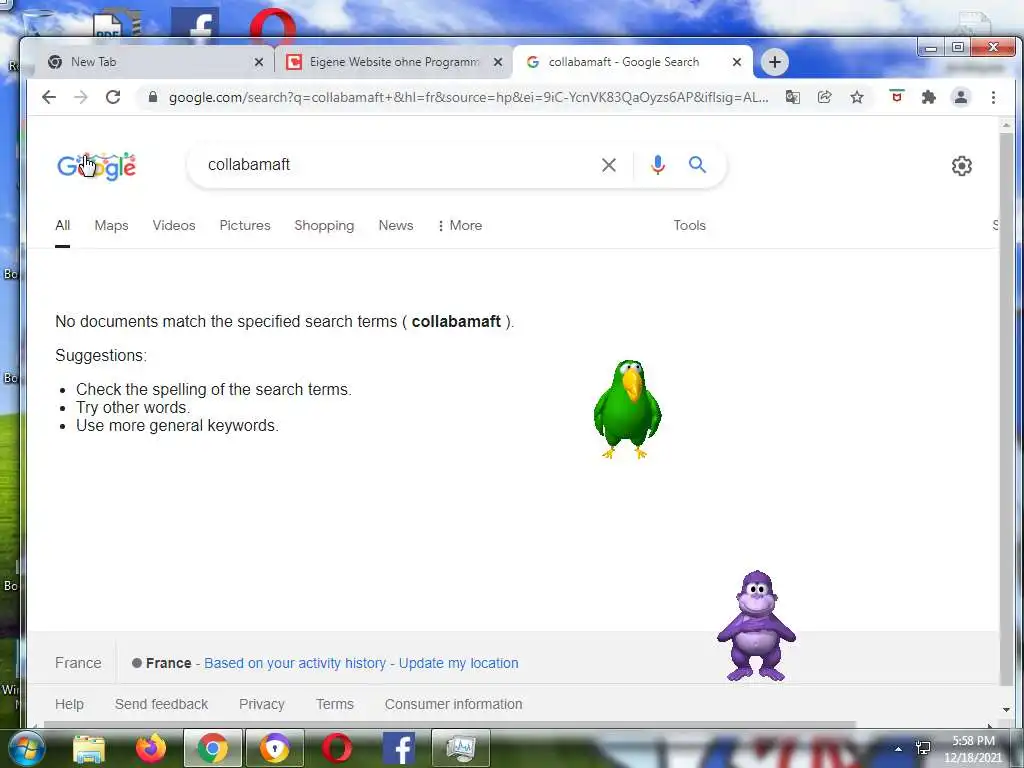The height and width of the screenshot is (768, 1024).
Task: Open Chrome three-dot menu
Action: click(x=993, y=97)
